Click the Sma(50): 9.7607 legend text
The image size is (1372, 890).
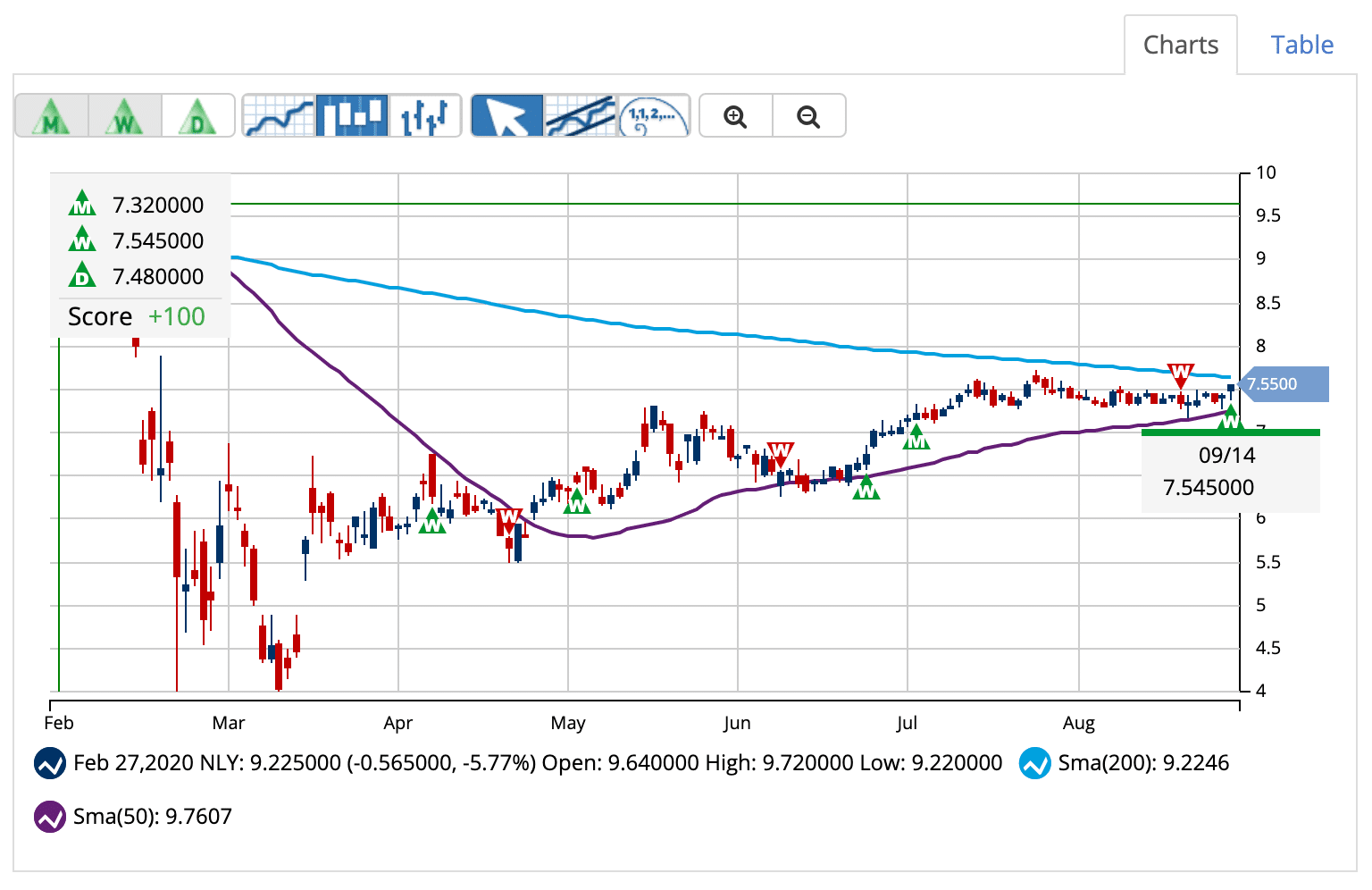pos(153,817)
